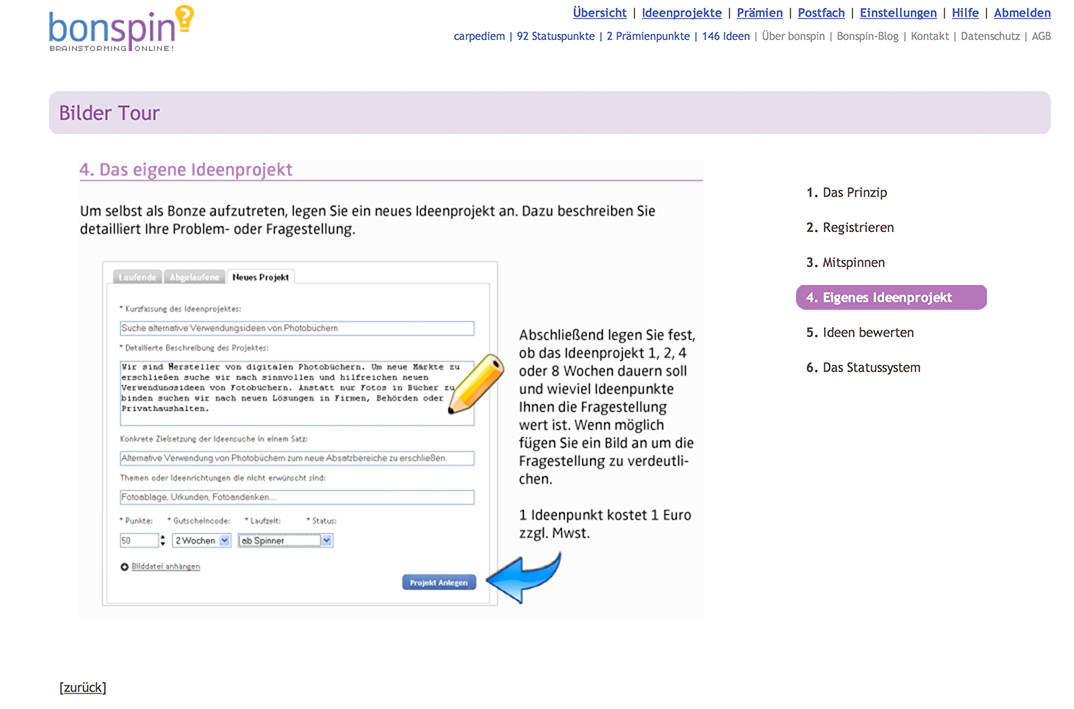Select tour step 1. Das Prinzip

coord(846,193)
